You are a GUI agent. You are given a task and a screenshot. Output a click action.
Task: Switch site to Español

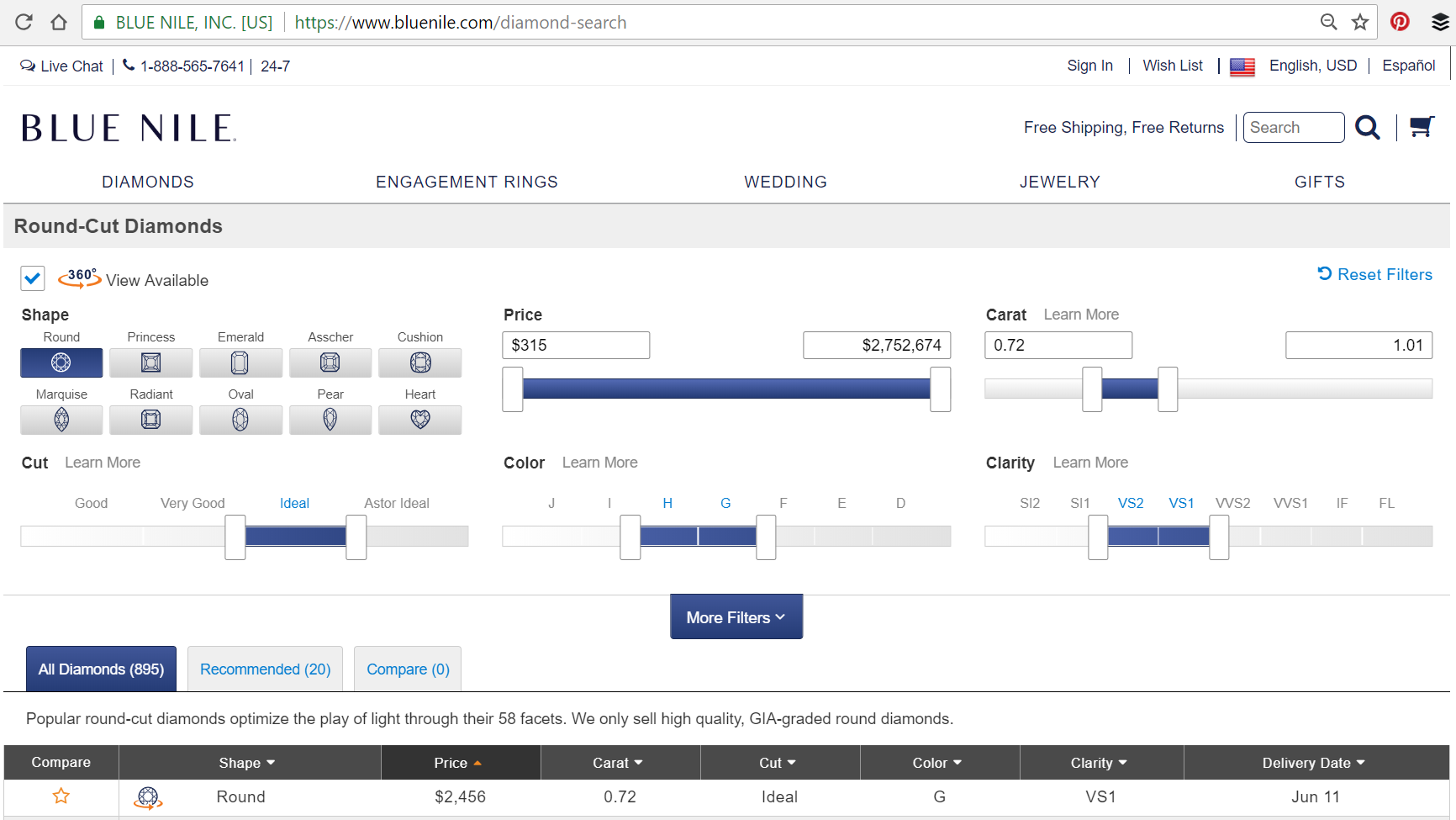tap(1409, 66)
